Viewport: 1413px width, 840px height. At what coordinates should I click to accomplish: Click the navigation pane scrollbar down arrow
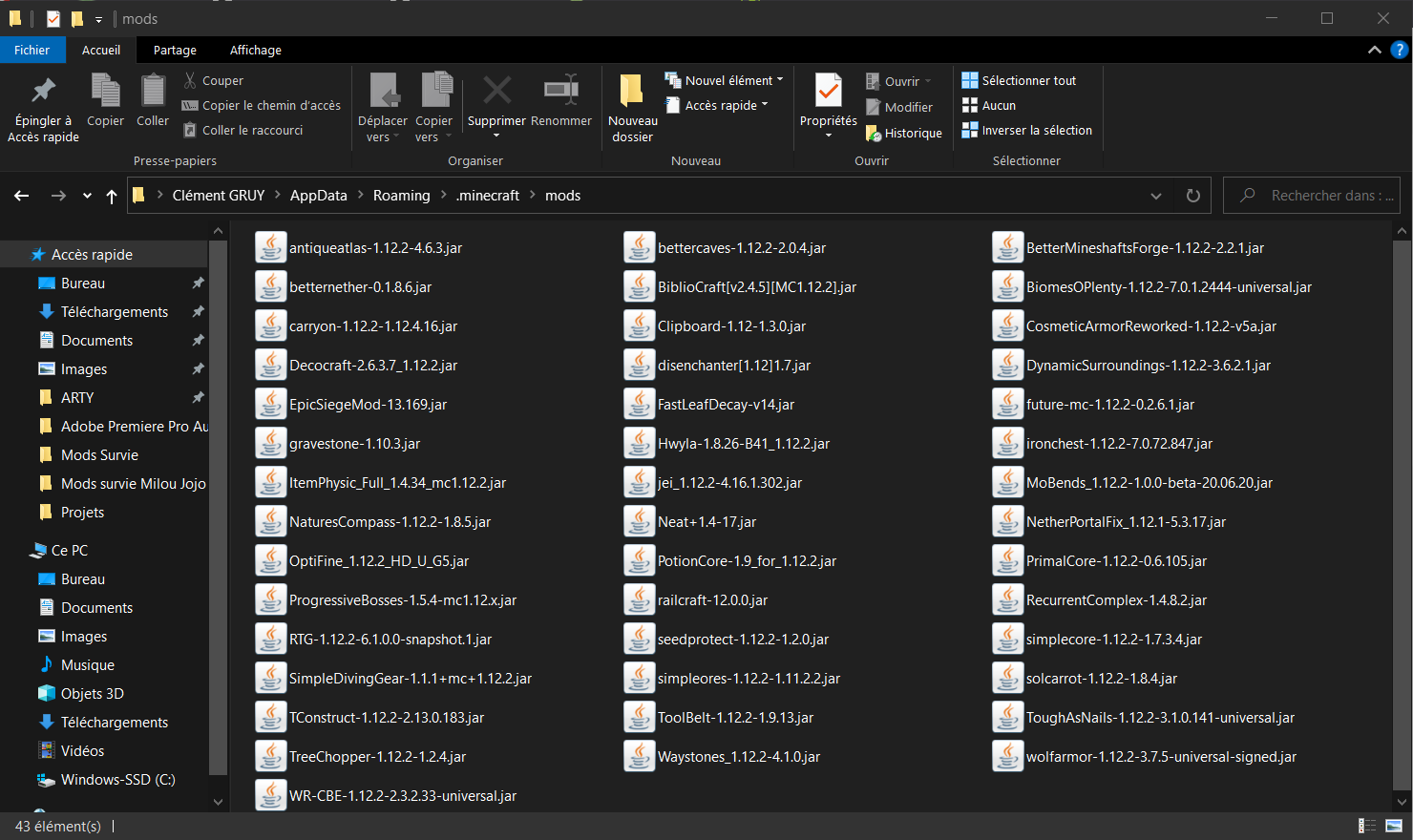218,802
